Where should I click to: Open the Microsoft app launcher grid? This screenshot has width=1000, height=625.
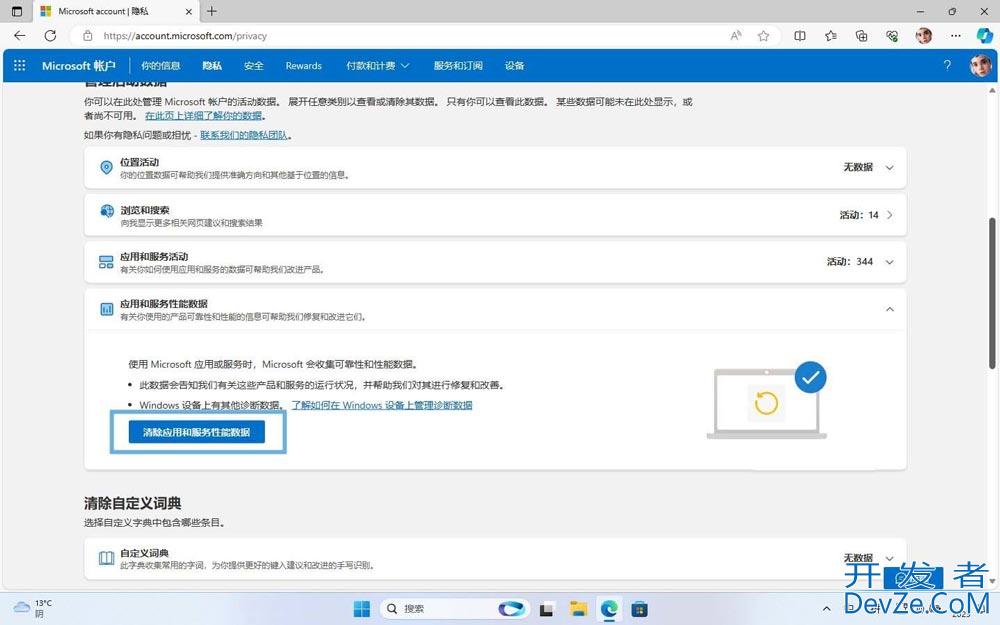click(x=20, y=65)
